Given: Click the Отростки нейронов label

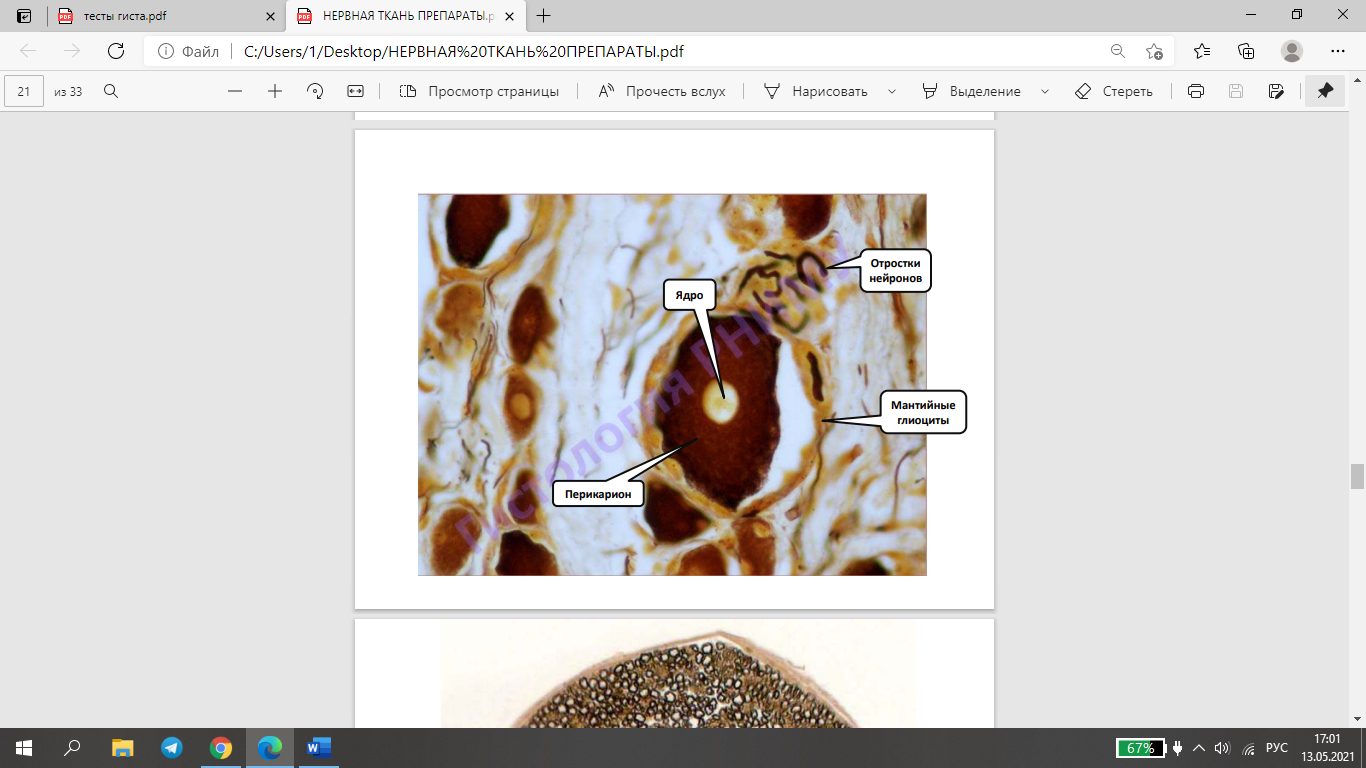Looking at the screenshot, I should coord(895,270).
